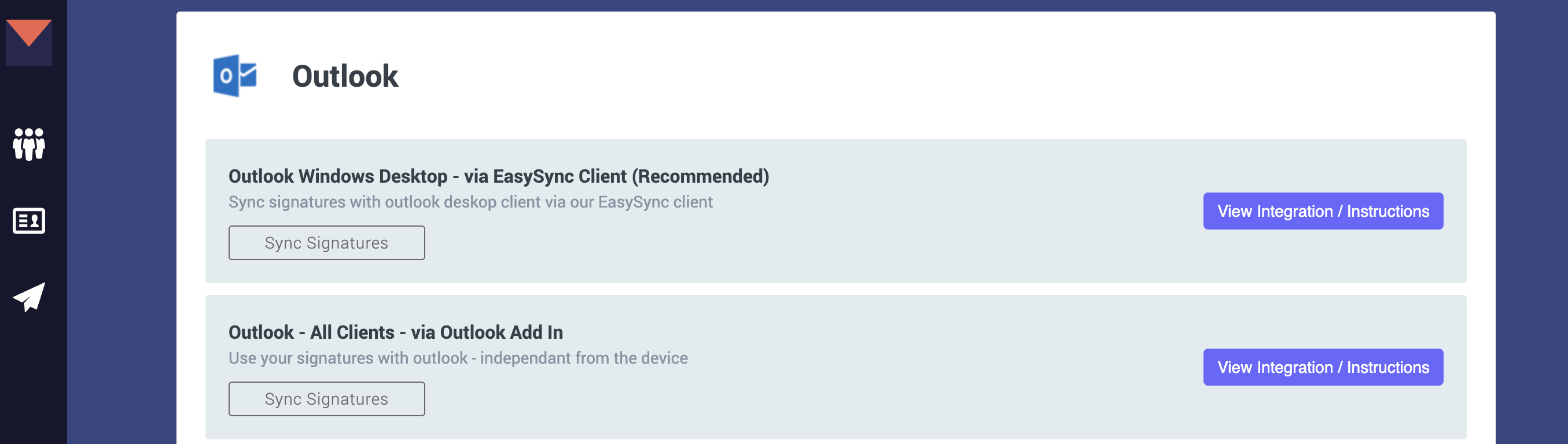The image size is (1568, 444).
Task: Click dark blue background left of white panel
Action: coord(122,243)
